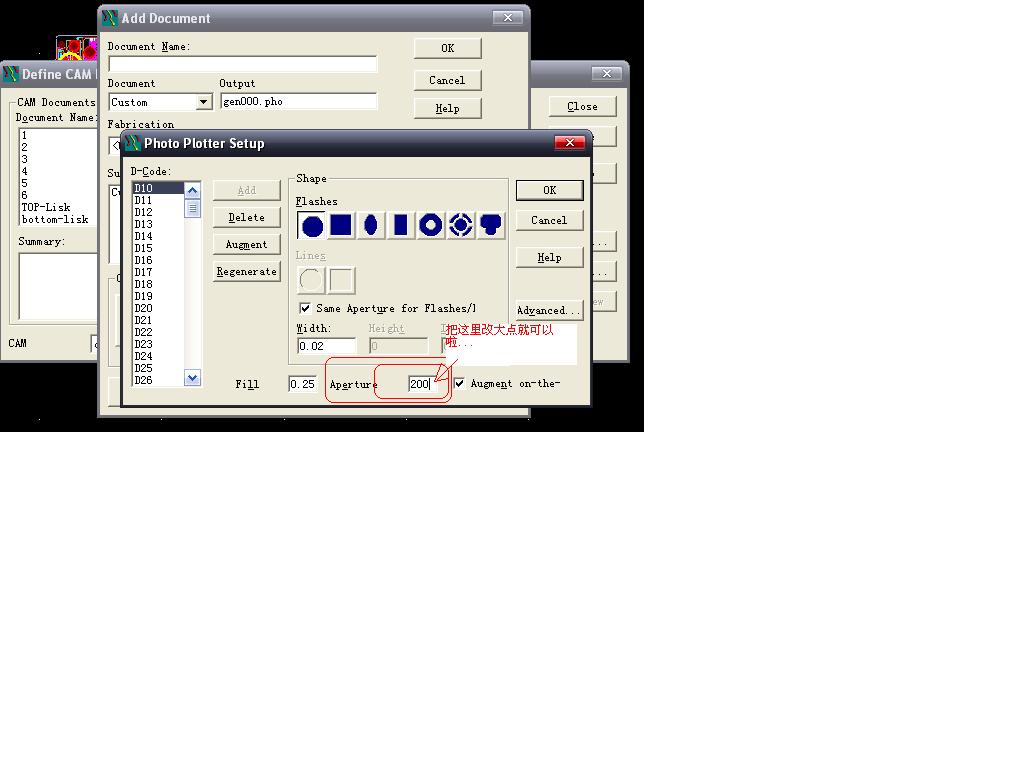
Task: Click the D-Code list scroll down arrow
Action: 192,377
